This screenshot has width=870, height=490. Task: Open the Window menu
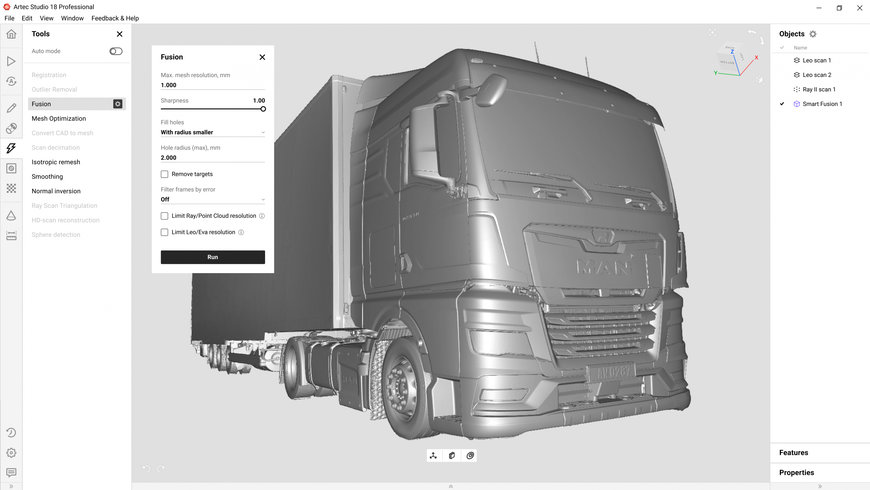[72, 18]
